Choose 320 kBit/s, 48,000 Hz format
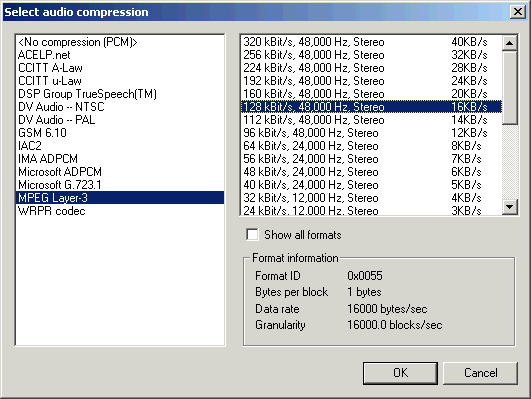The height and width of the screenshot is (399, 531). (x=371, y=42)
